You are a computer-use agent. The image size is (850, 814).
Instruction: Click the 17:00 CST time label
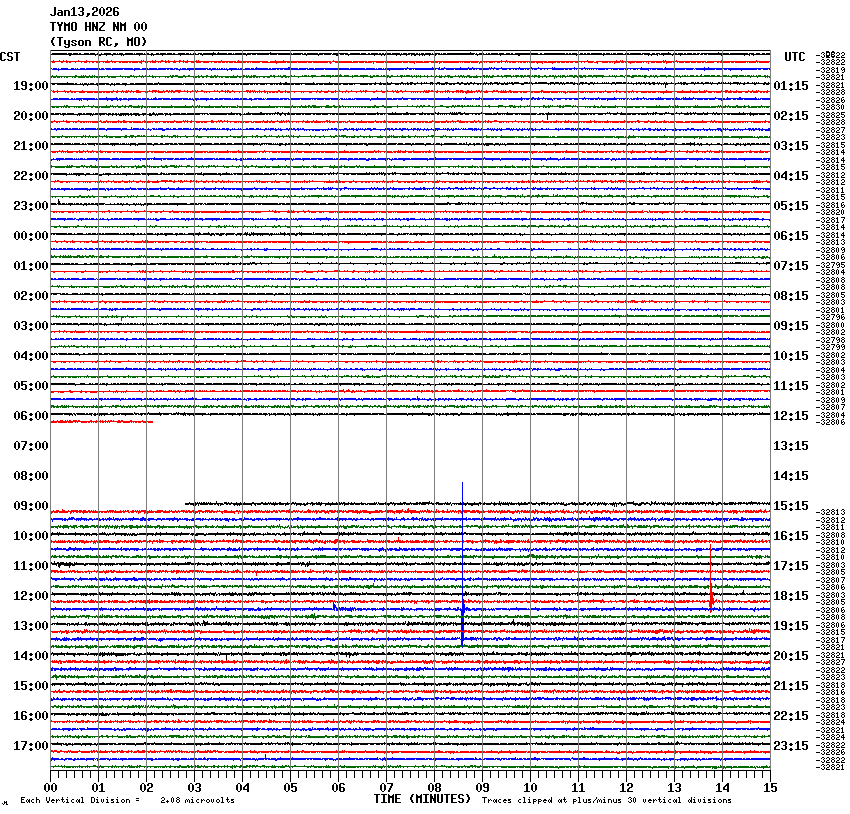(x=31, y=746)
